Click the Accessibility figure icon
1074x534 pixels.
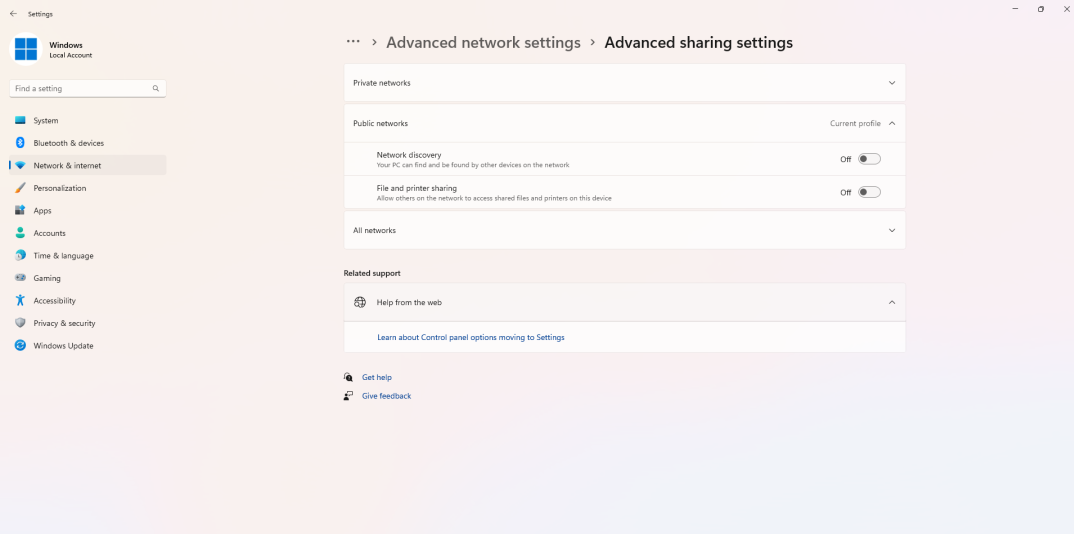tap(21, 301)
